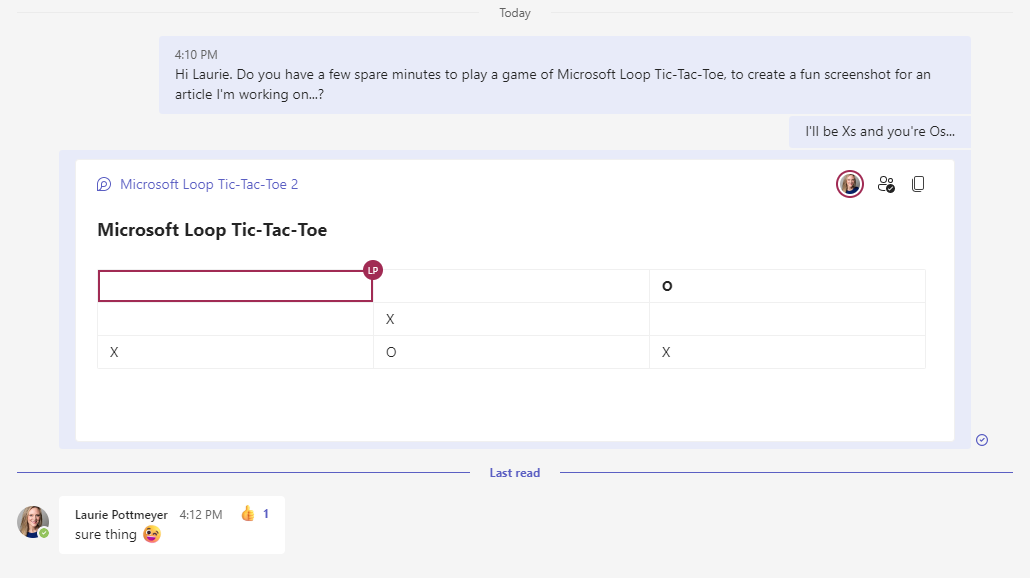Image resolution: width=1030 pixels, height=578 pixels.
Task: Click the 'sure thing' message text
Action: 106,535
